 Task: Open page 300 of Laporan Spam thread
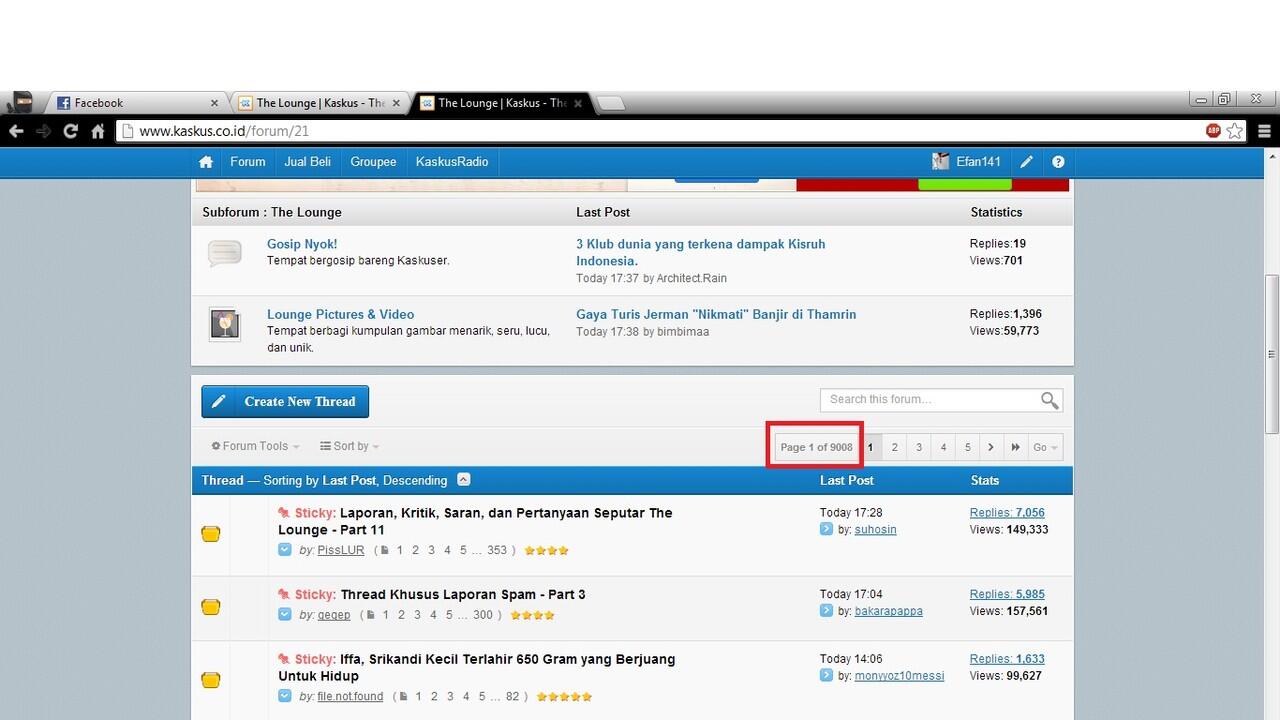tap(483, 615)
